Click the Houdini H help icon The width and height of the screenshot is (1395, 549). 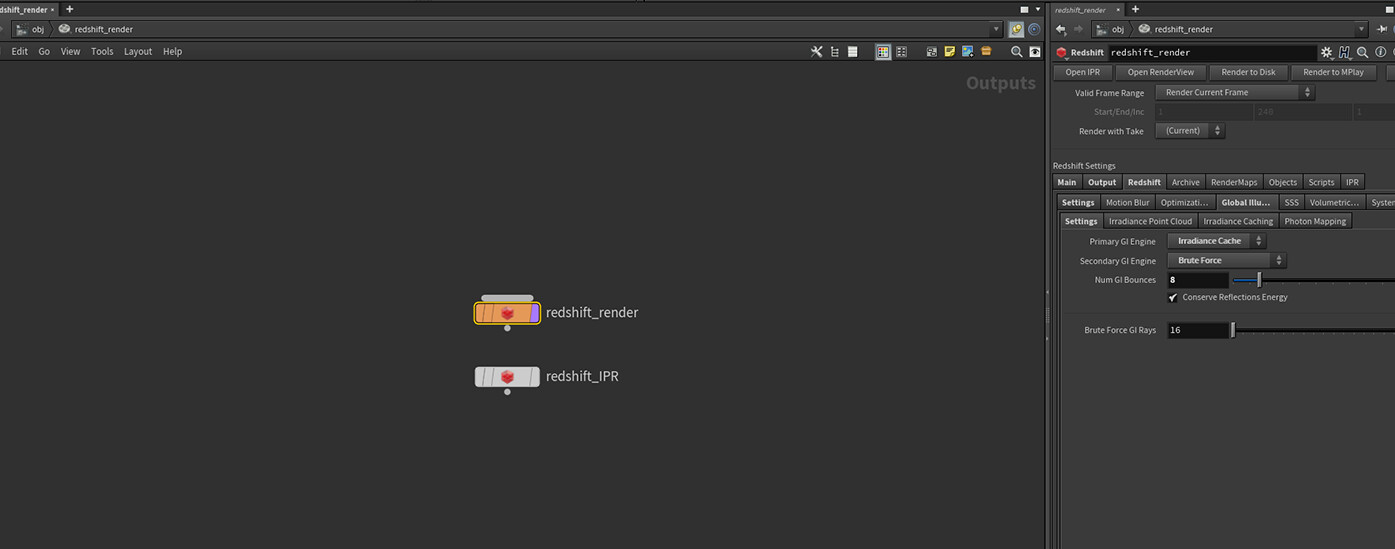[1344, 52]
